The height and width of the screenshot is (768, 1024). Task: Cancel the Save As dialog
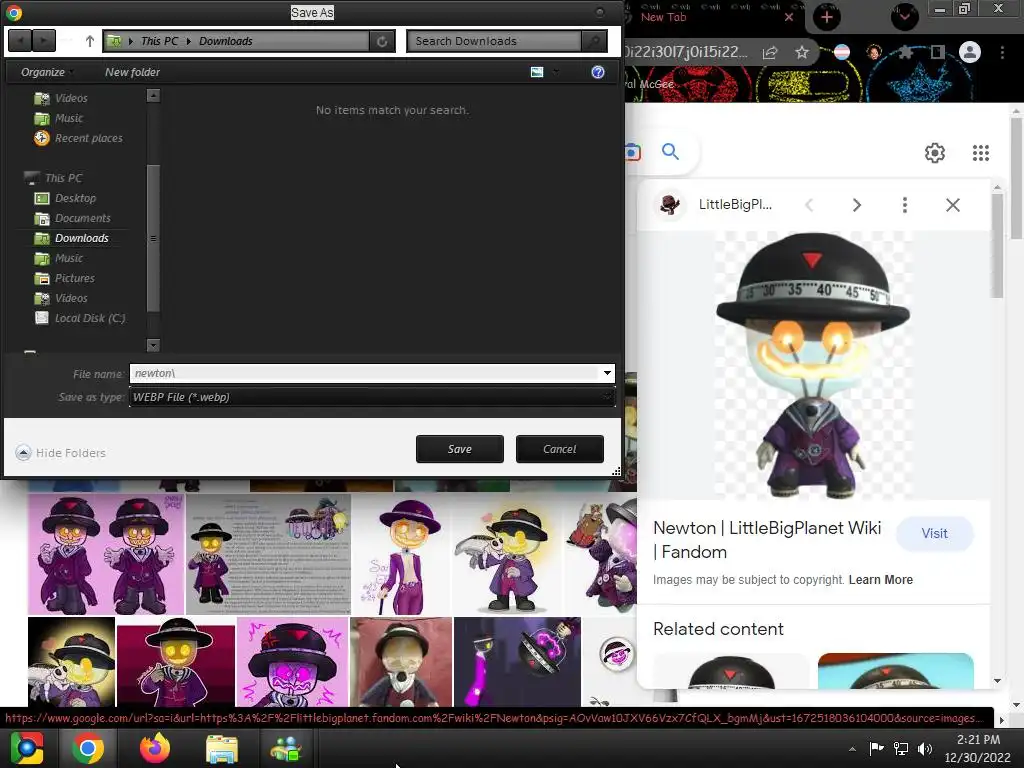coord(560,449)
